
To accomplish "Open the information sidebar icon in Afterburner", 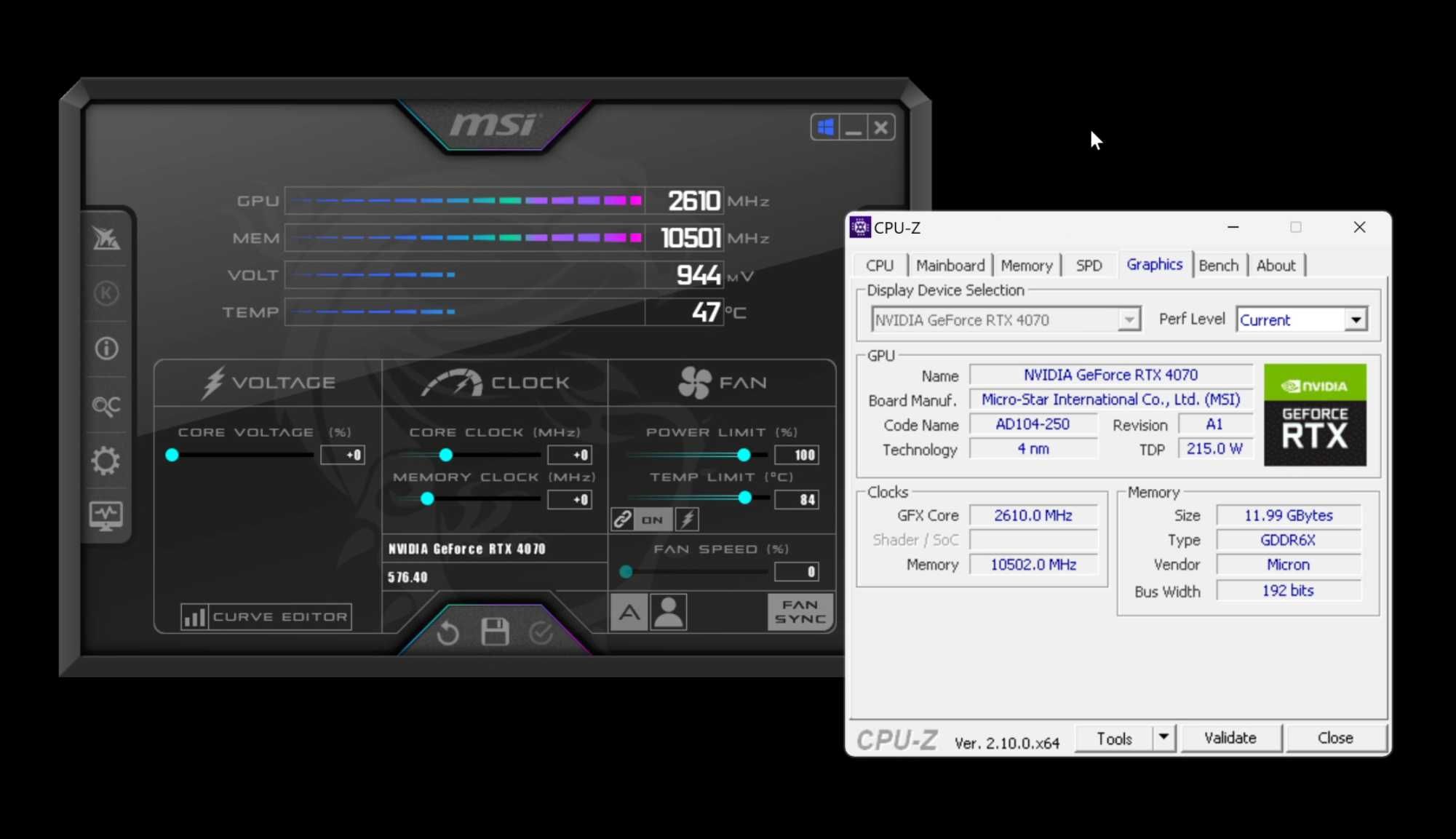I will tap(106, 349).
